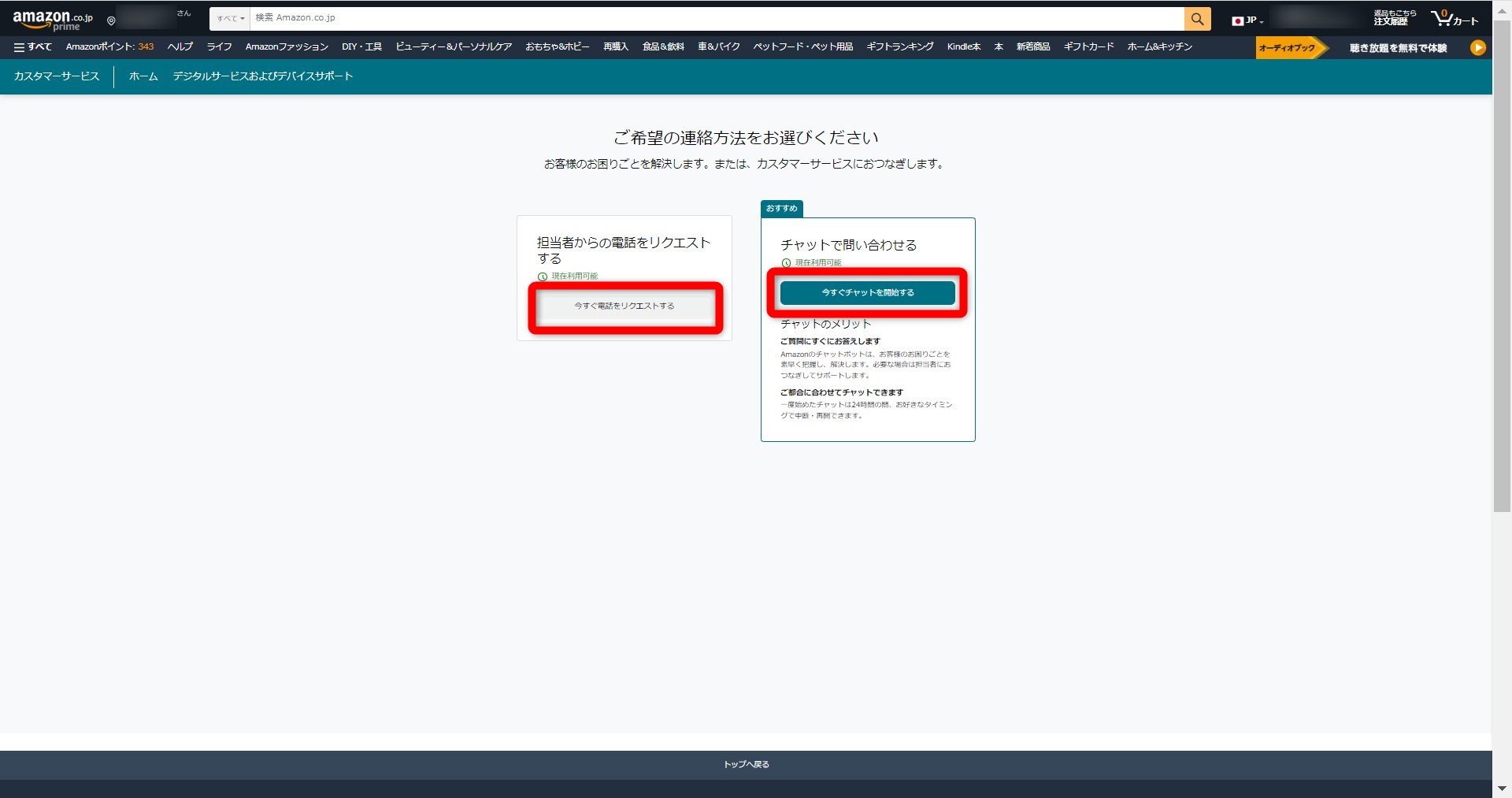Open 新着商品 nav item

[x=1033, y=47]
